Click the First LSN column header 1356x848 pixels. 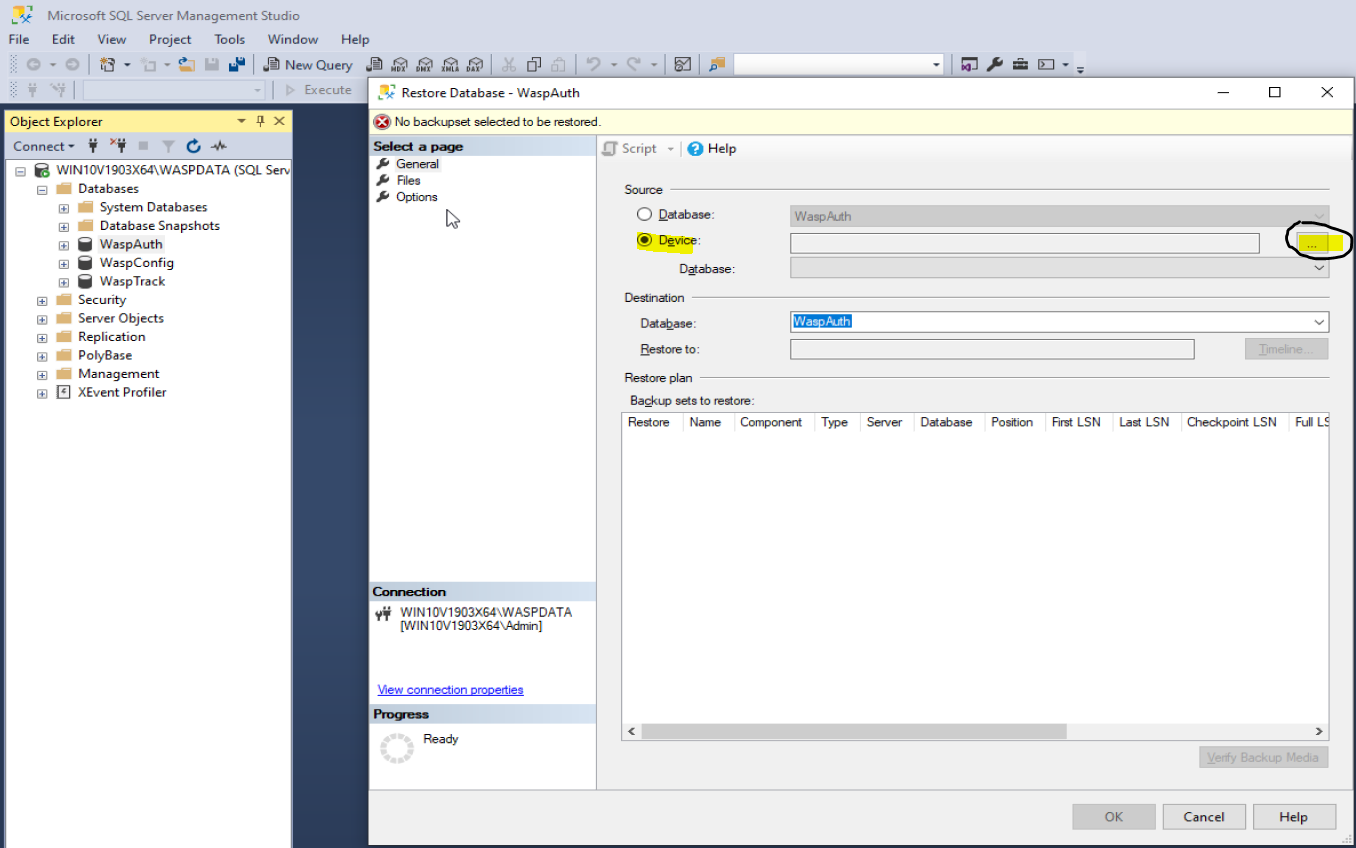[x=1078, y=422]
